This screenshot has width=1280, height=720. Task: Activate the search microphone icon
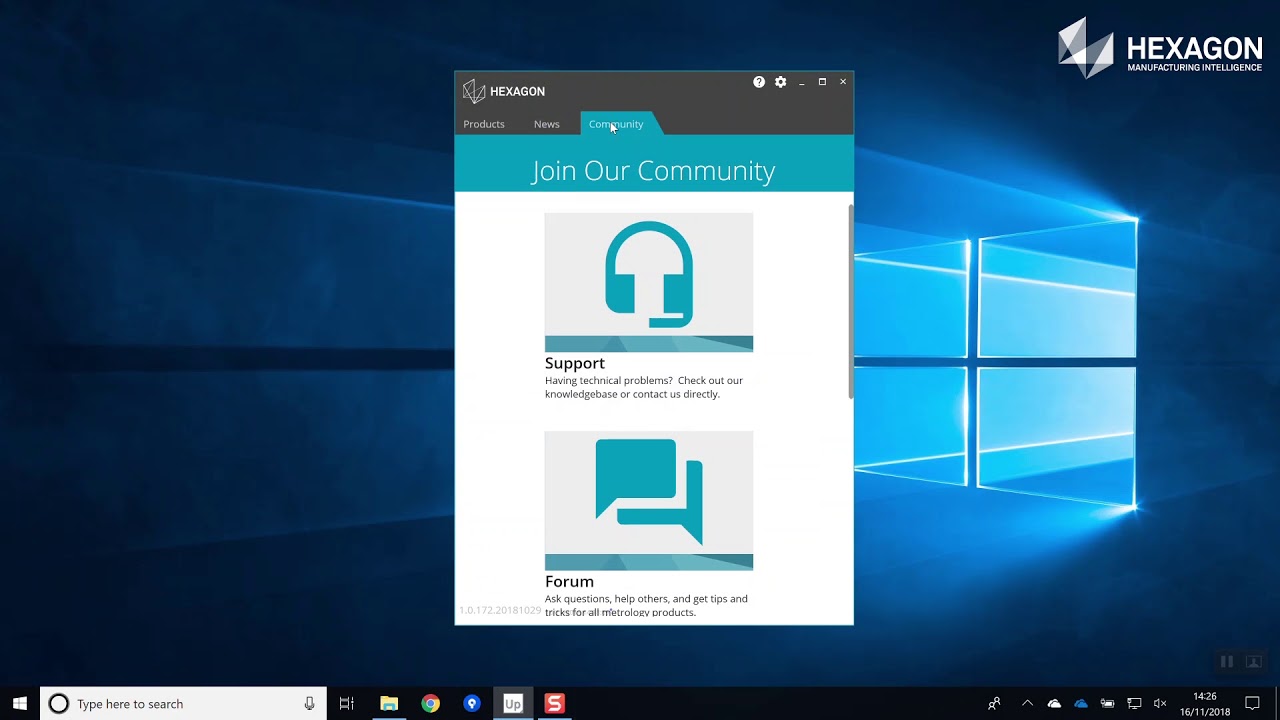pyautogui.click(x=310, y=704)
